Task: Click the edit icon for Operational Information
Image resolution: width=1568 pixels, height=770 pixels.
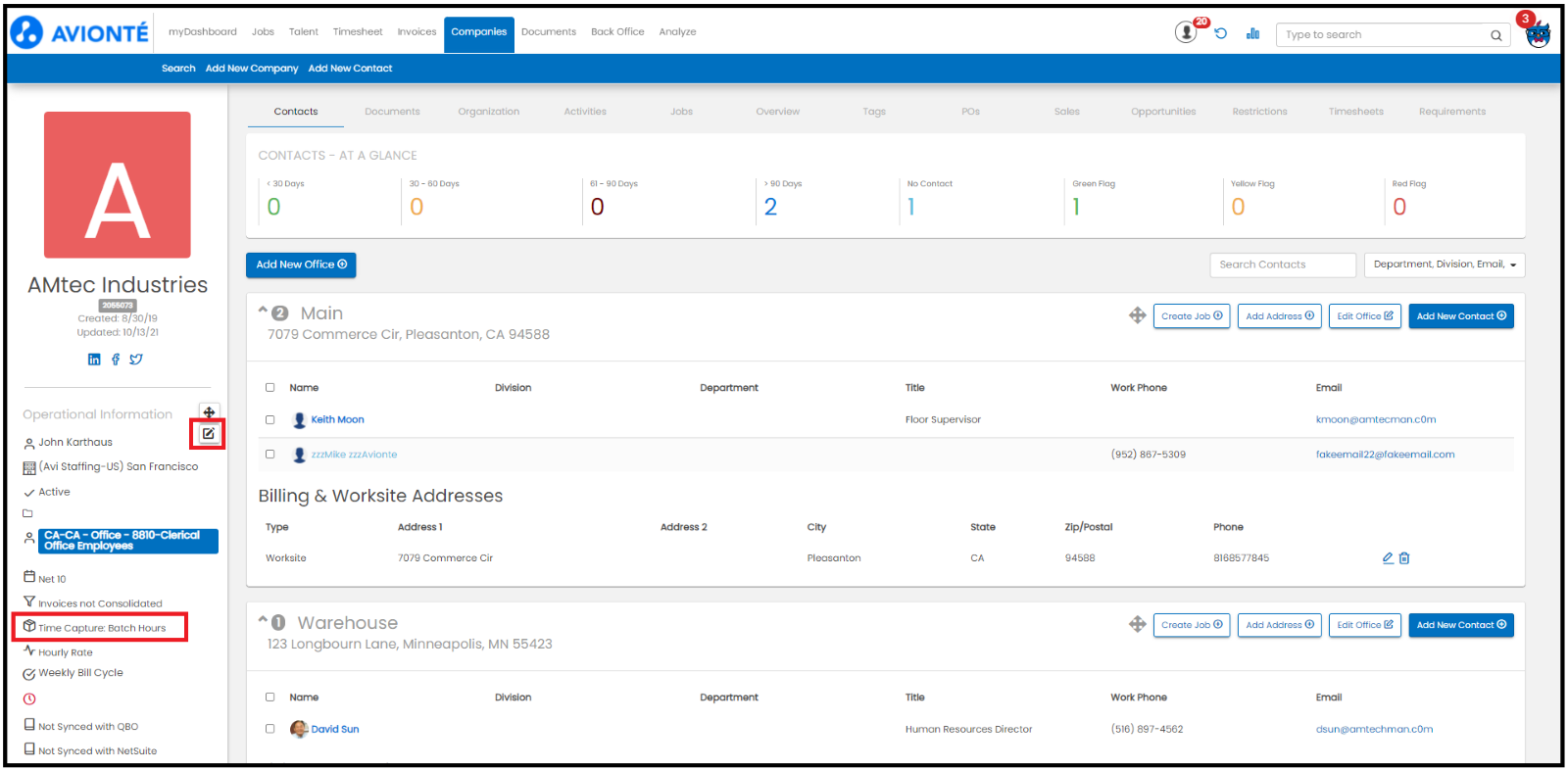Action: click(x=209, y=434)
